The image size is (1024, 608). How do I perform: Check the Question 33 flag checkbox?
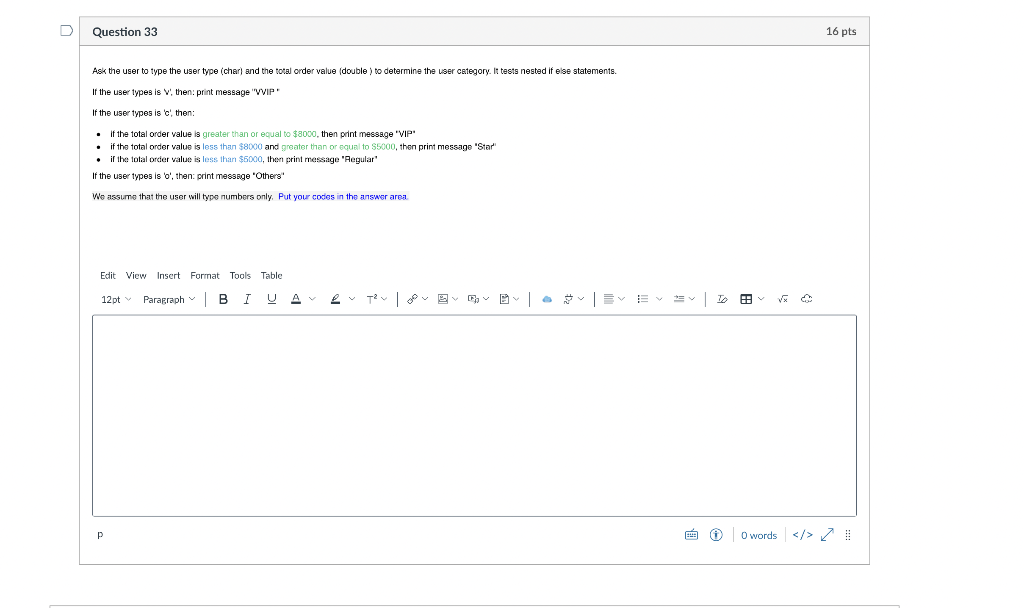[x=66, y=30]
